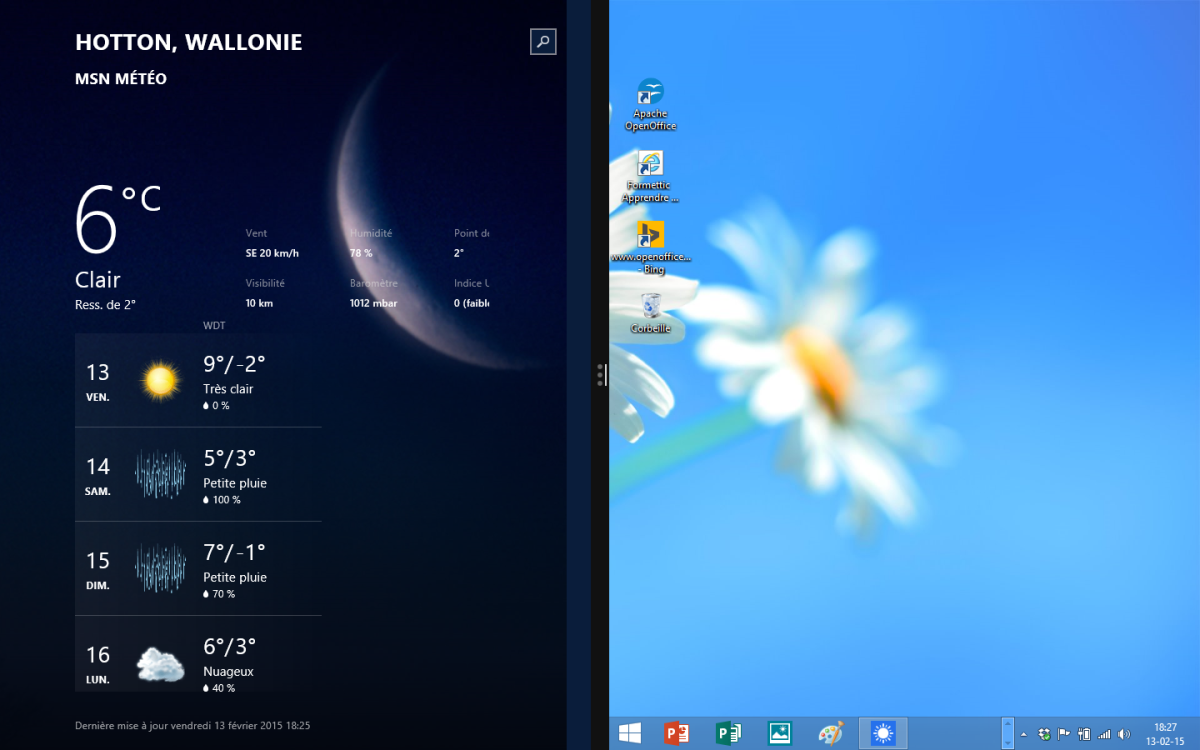Show hidden system tray icons

1024,734
